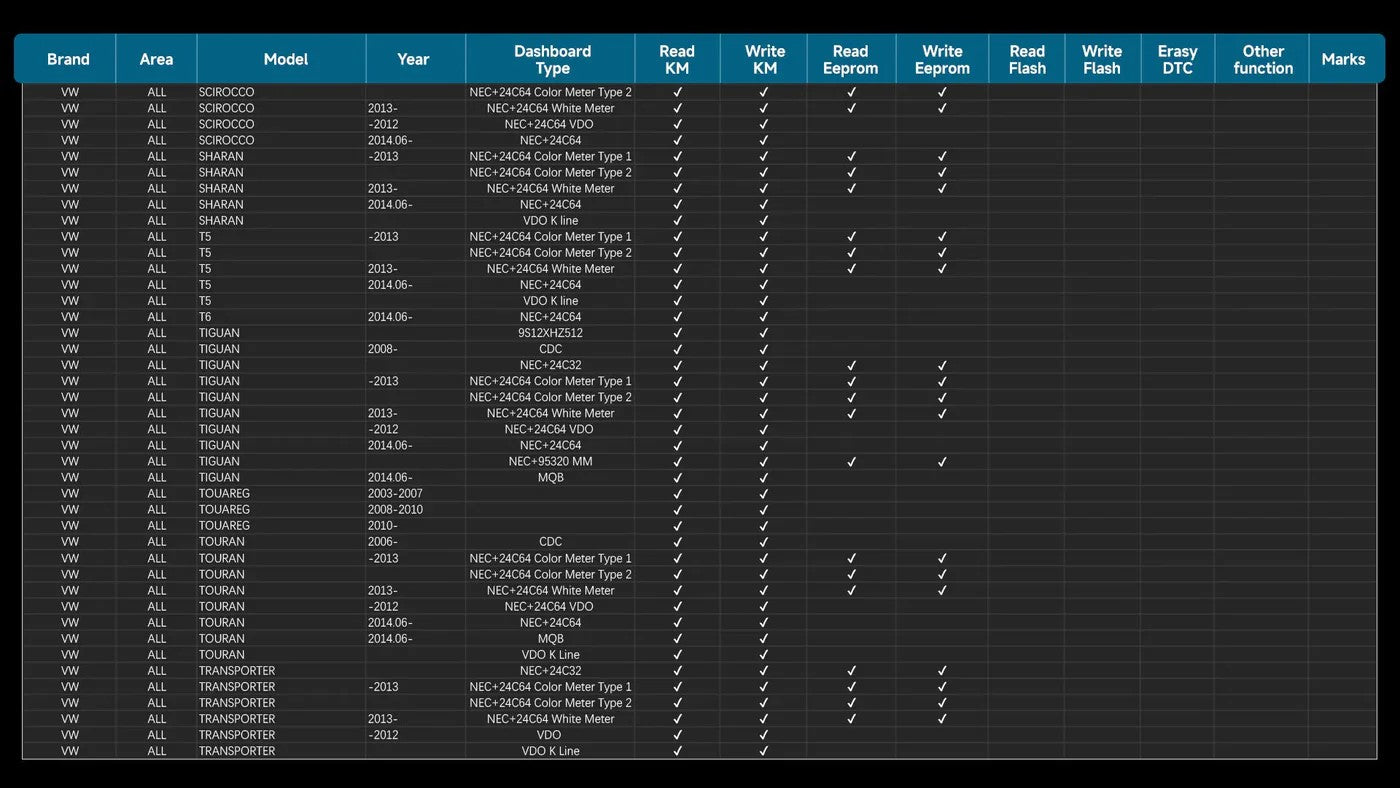Click the T6 model cell
The height and width of the screenshot is (788, 1400).
pos(205,317)
